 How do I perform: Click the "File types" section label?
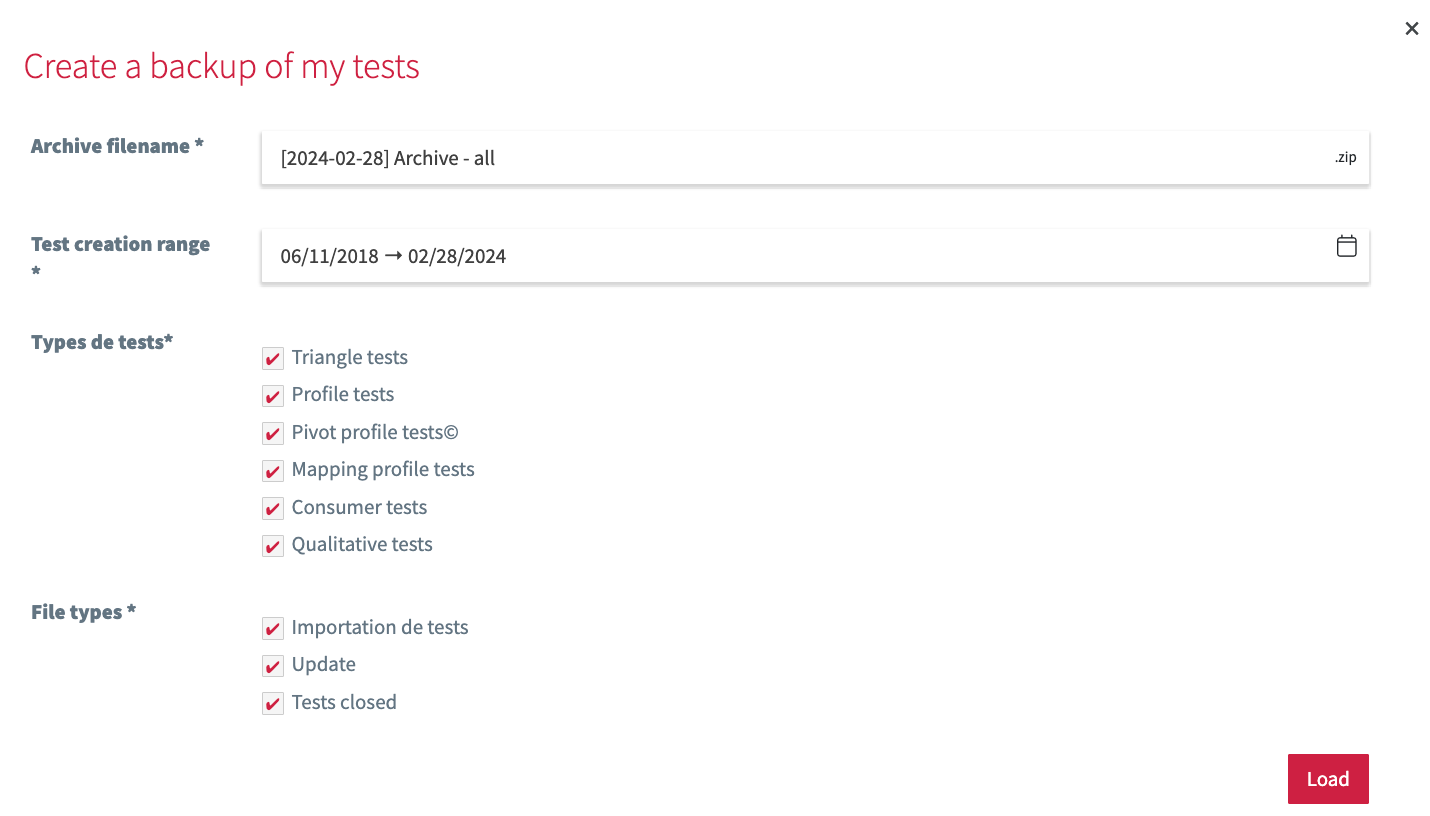pyautogui.click(x=83, y=612)
